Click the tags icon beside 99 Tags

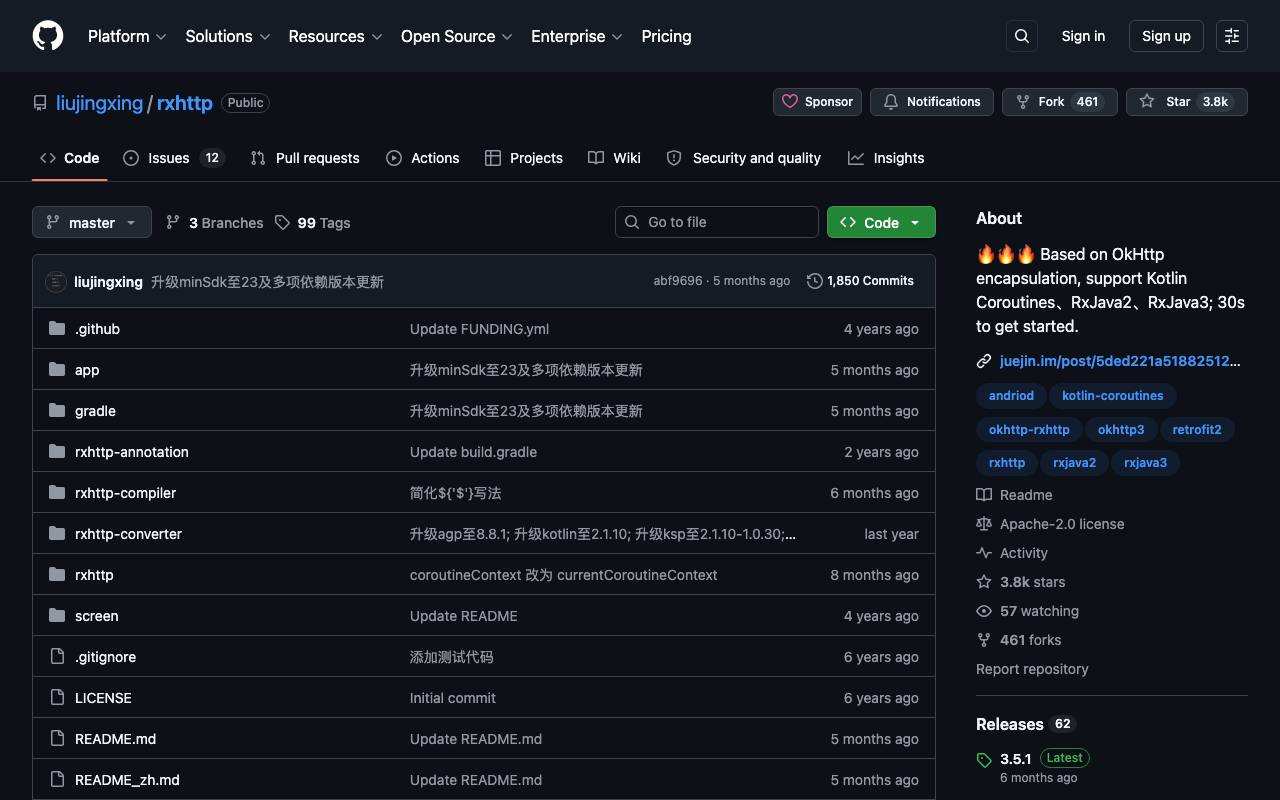coord(283,222)
